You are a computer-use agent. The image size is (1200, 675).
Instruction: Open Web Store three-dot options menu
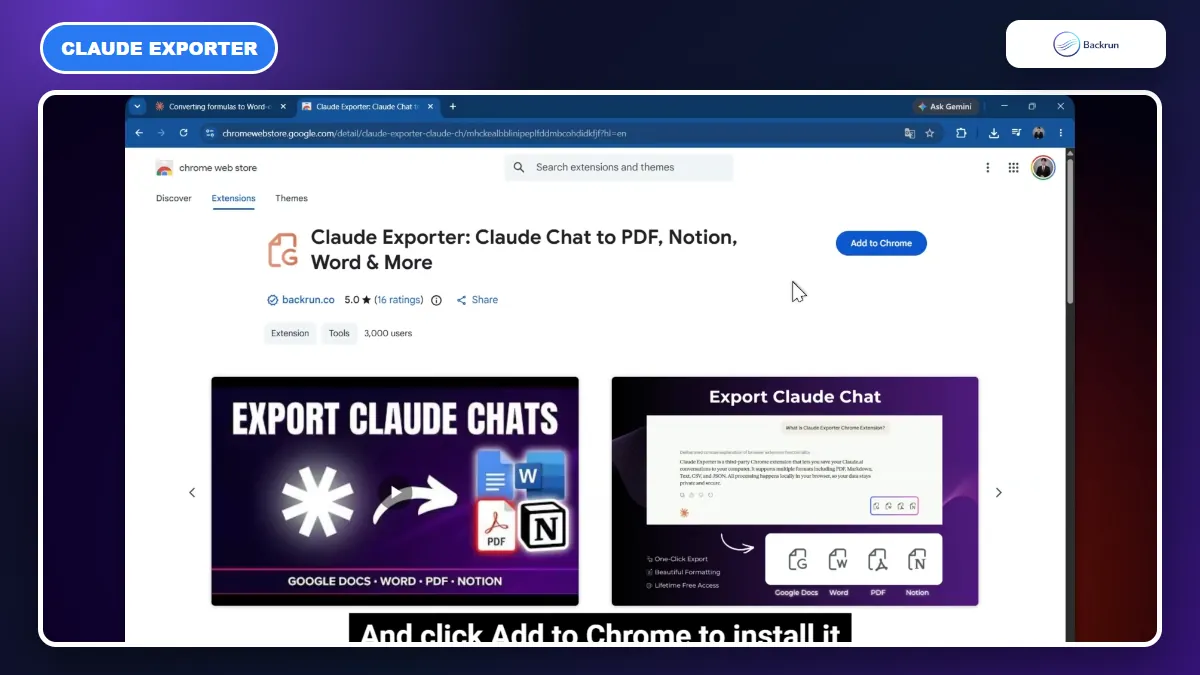[988, 168]
